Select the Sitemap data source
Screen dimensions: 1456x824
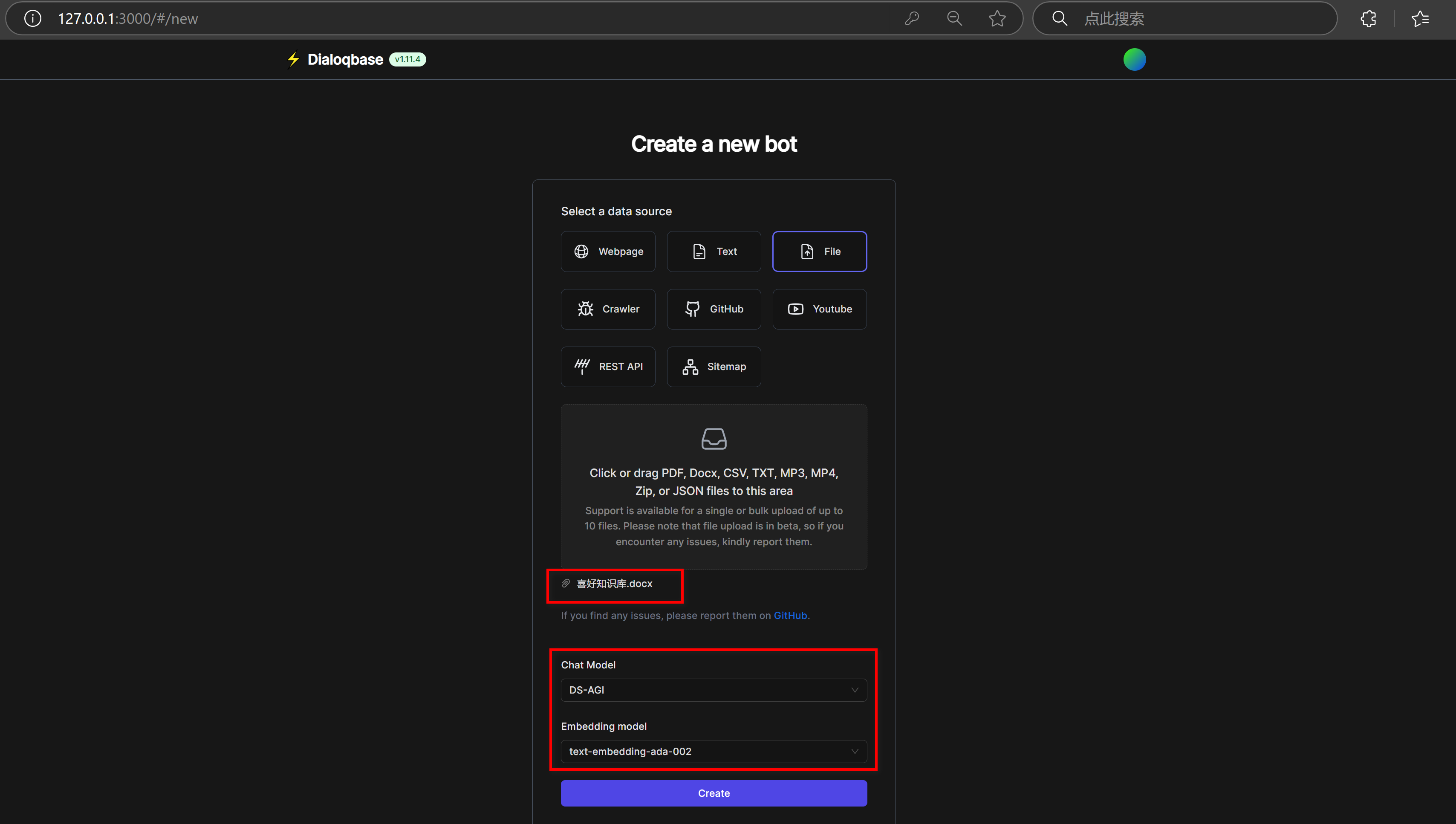coord(714,367)
